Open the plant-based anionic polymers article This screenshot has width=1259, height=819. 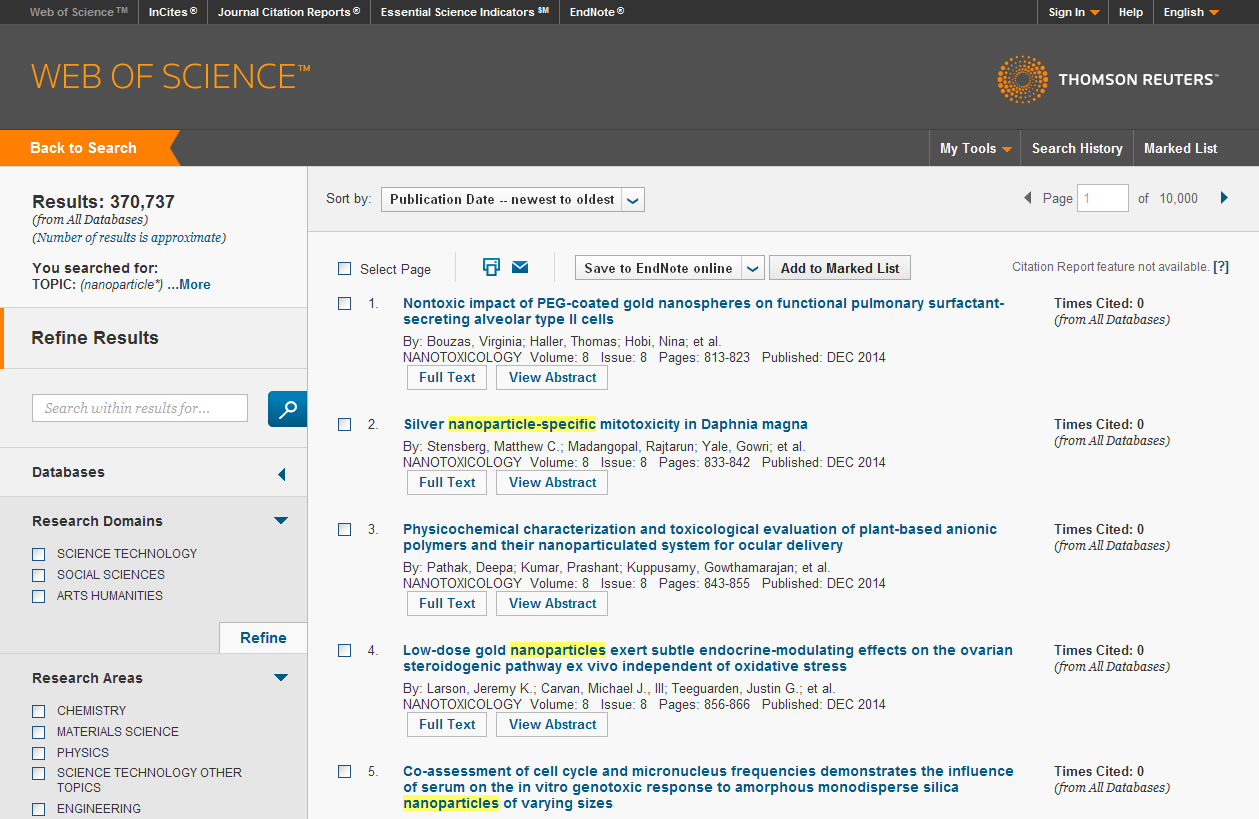pos(700,537)
